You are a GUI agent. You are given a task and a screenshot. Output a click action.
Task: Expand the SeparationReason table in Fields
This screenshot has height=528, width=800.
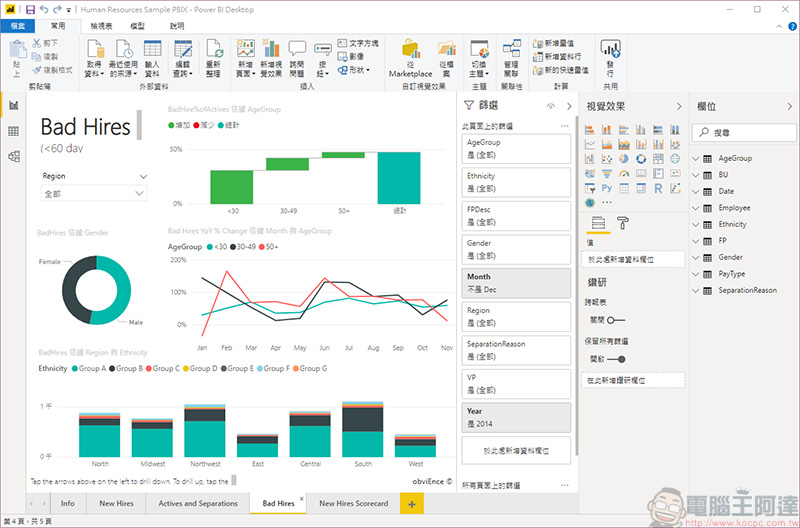695,291
